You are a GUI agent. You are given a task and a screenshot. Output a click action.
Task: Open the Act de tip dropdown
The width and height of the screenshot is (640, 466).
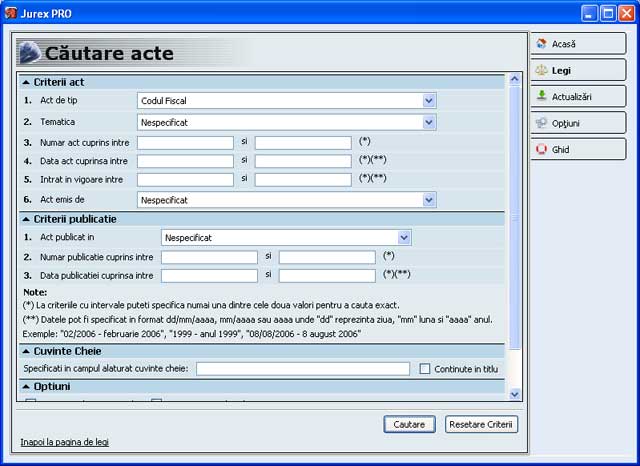coord(287,101)
